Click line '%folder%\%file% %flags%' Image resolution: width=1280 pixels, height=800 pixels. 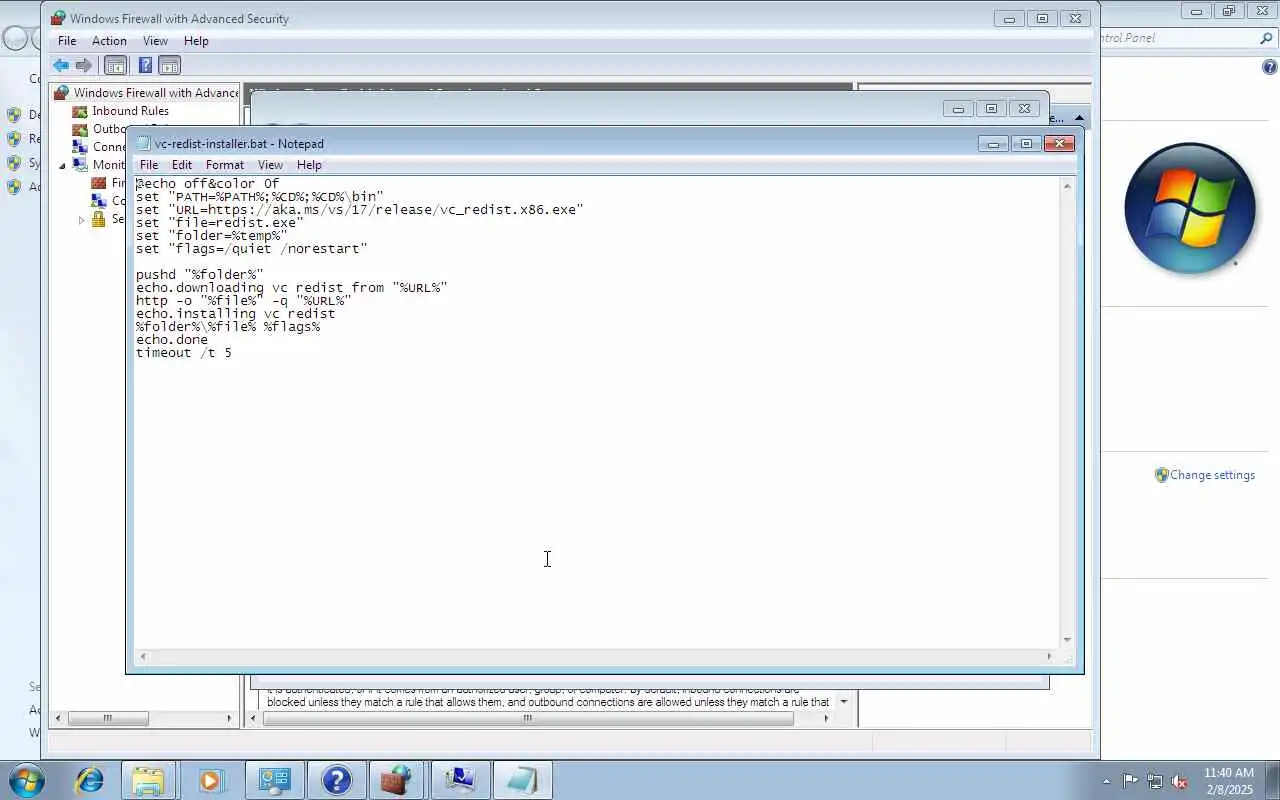tap(227, 327)
